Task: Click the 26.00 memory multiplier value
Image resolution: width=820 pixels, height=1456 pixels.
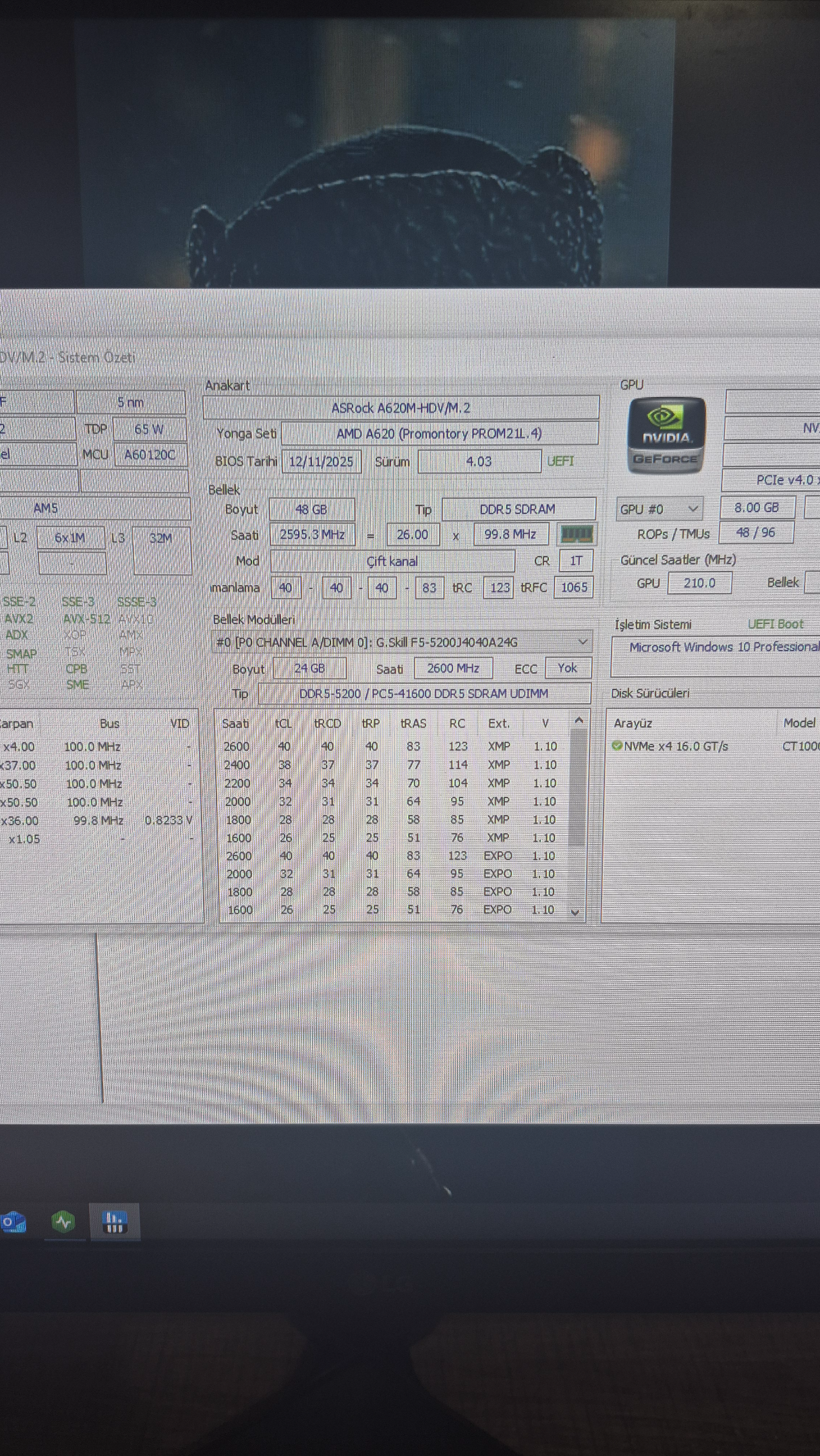Action: (x=413, y=535)
